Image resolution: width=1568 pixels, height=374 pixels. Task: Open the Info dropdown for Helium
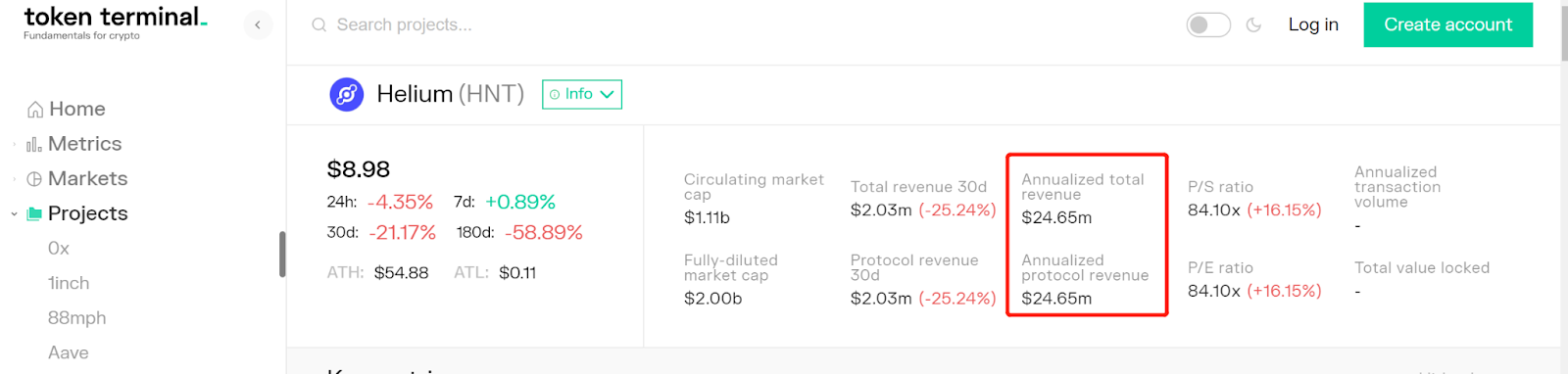582,94
